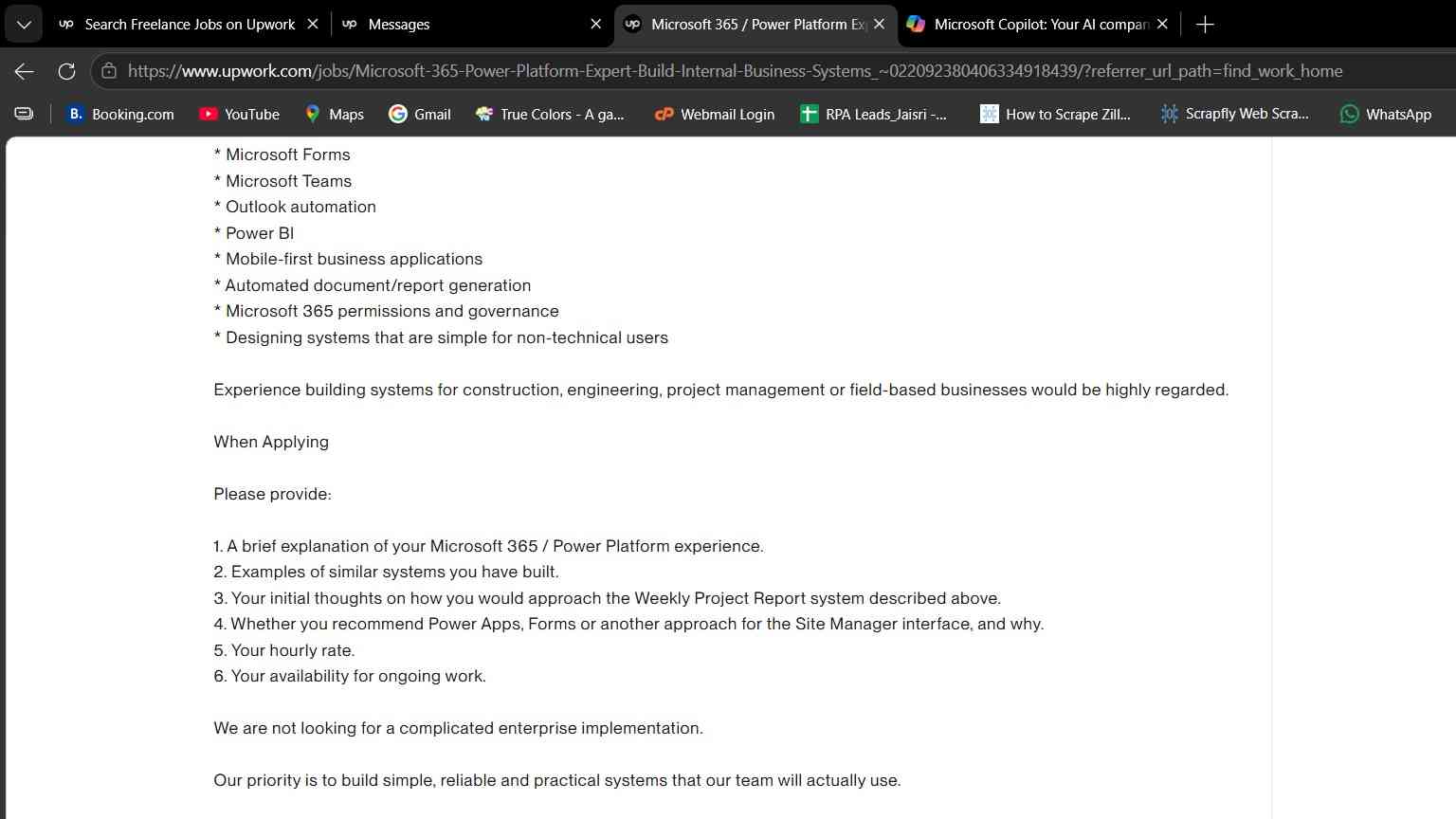Image resolution: width=1456 pixels, height=819 pixels.
Task: Open the WhatsApp bookmark
Action: tap(1386, 114)
